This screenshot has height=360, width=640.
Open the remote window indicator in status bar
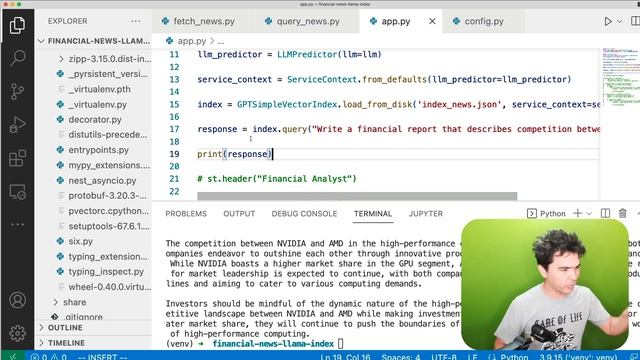point(13,356)
